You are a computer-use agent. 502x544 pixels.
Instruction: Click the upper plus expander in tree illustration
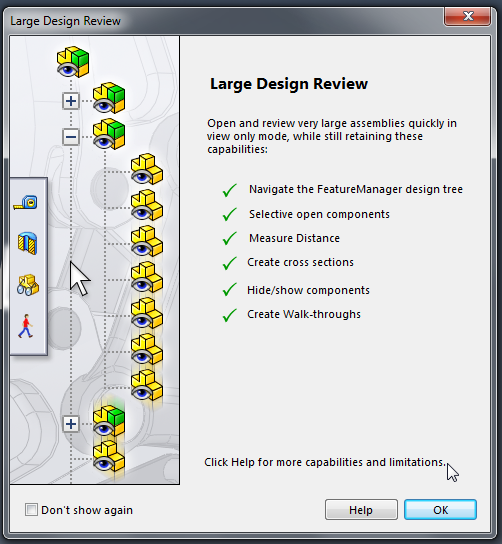pyautogui.click(x=71, y=101)
